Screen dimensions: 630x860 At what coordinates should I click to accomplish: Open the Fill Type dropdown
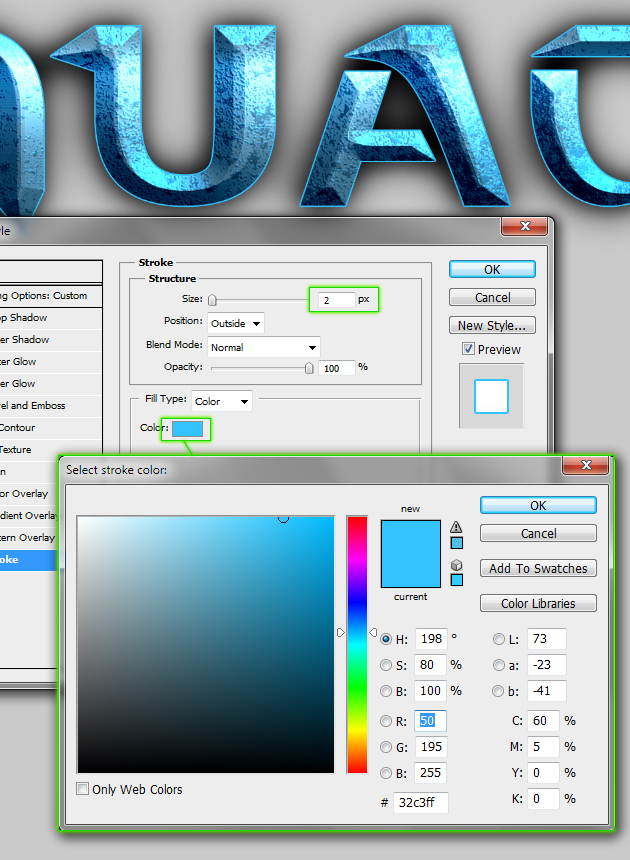(222, 401)
